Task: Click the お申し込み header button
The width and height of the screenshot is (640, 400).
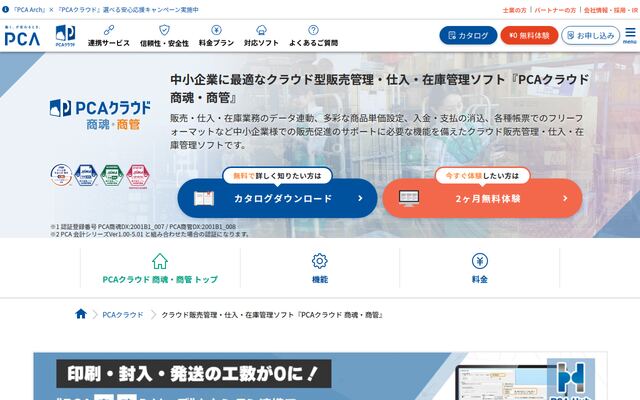Action: click(590, 36)
